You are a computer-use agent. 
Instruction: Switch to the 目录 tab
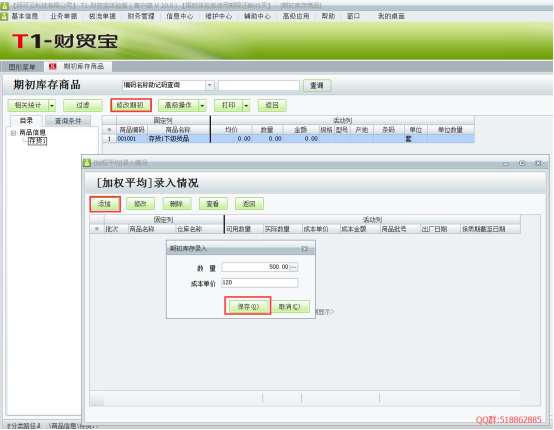click(26, 121)
